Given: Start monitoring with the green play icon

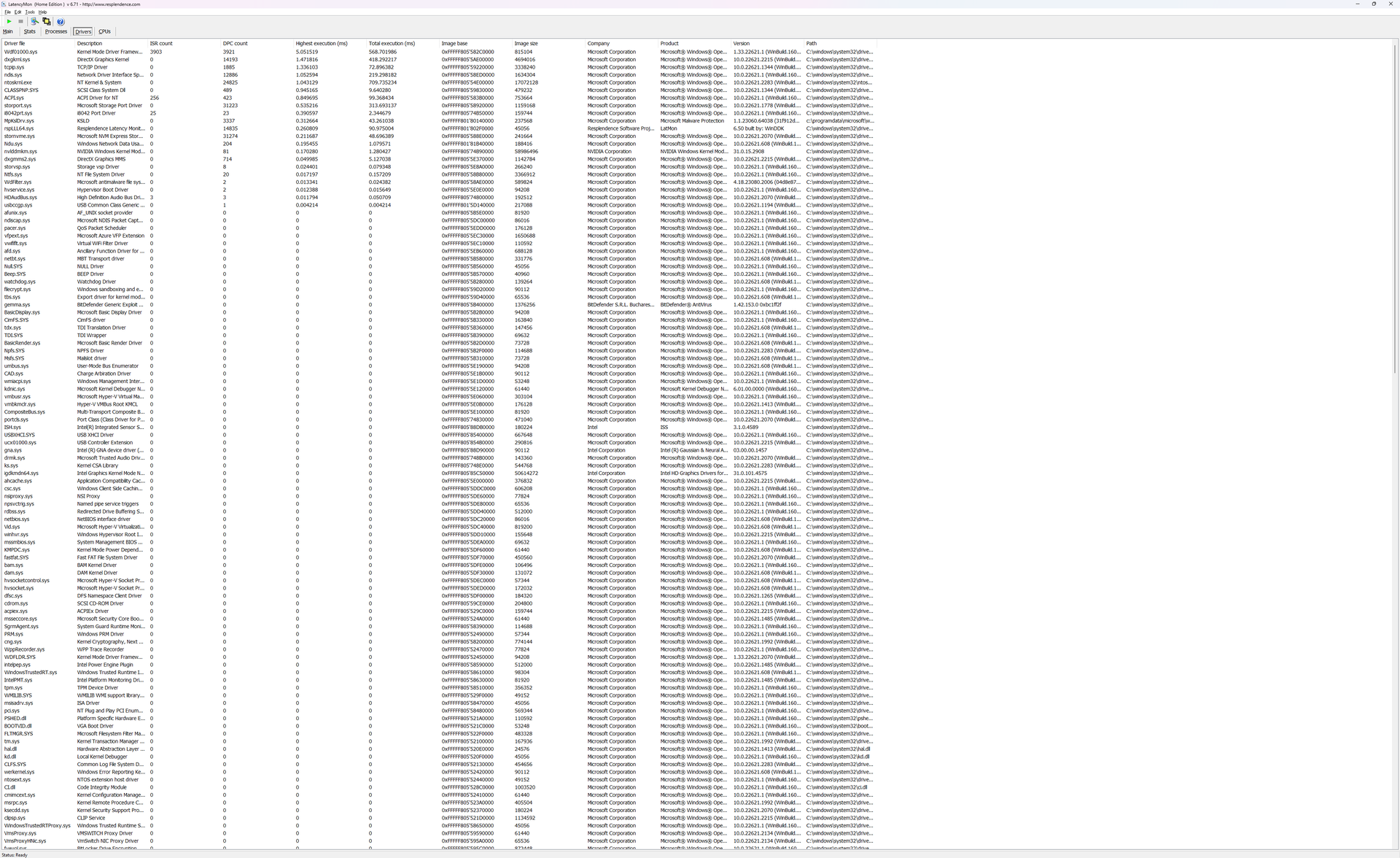Looking at the screenshot, I should point(9,21).
